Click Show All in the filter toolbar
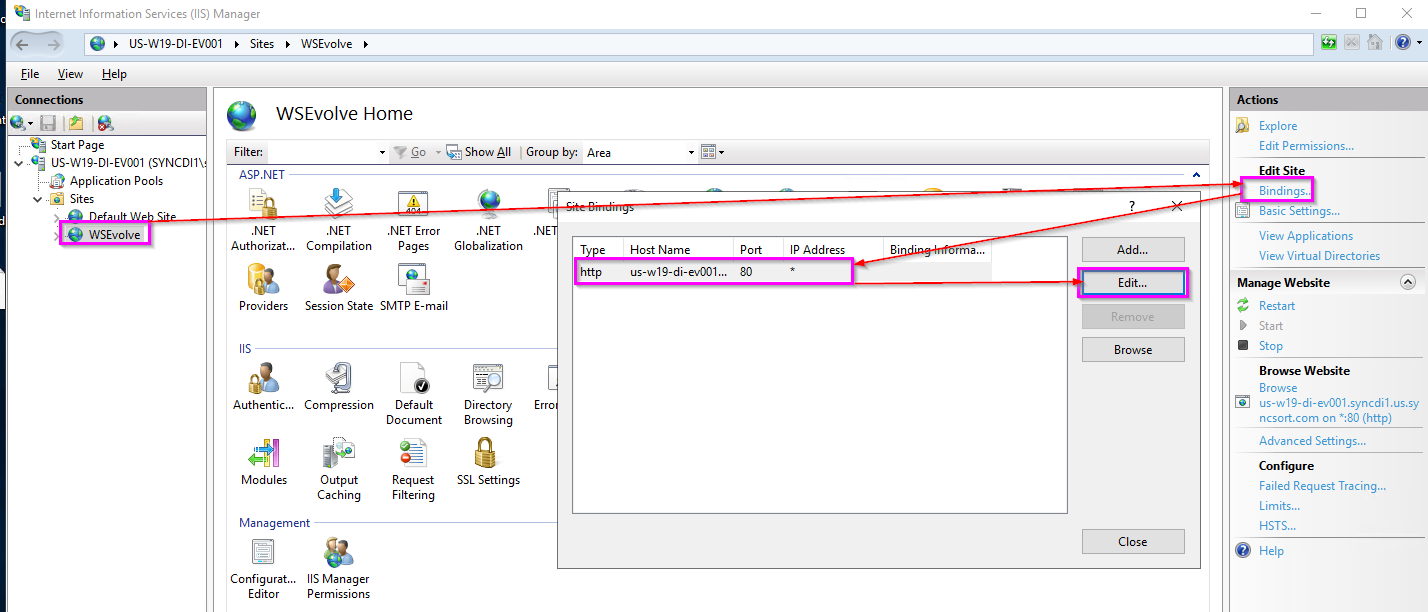Image resolution: width=1428 pixels, height=612 pixels. coord(480,152)
